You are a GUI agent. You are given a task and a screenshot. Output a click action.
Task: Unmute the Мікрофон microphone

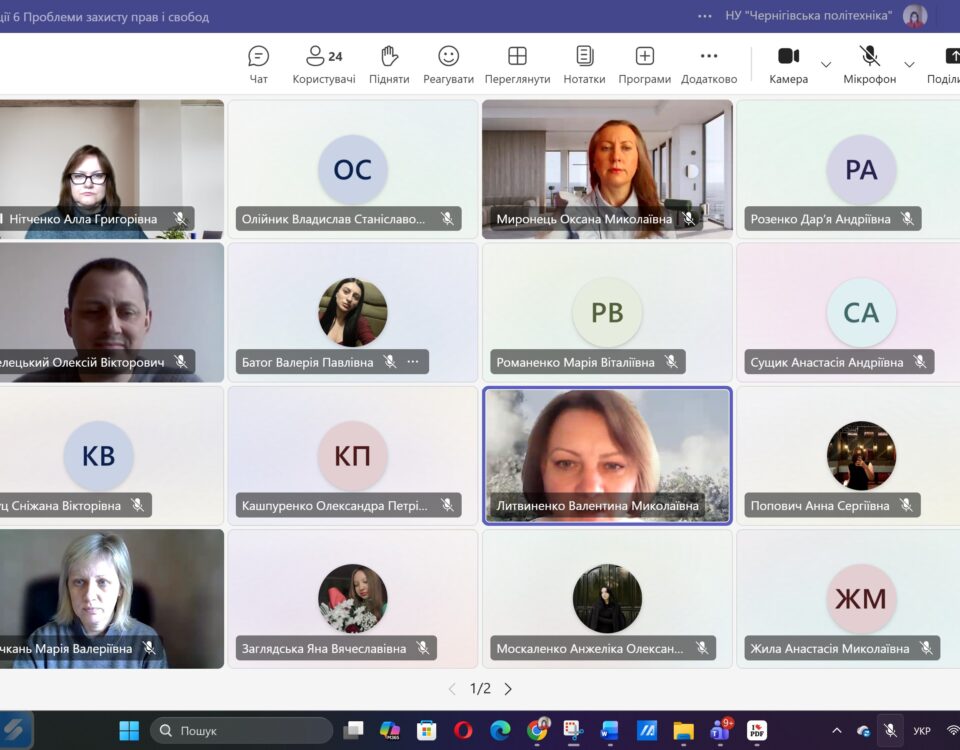[x=869, y=65]
